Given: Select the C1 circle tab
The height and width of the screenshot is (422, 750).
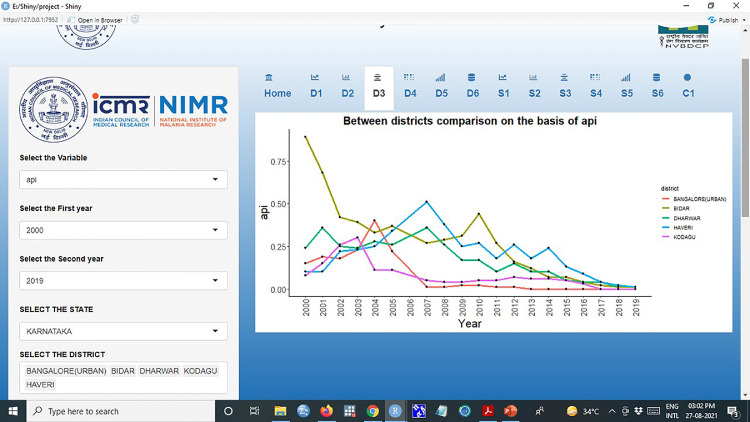Looking at the screenshot, I should point(688,86).
